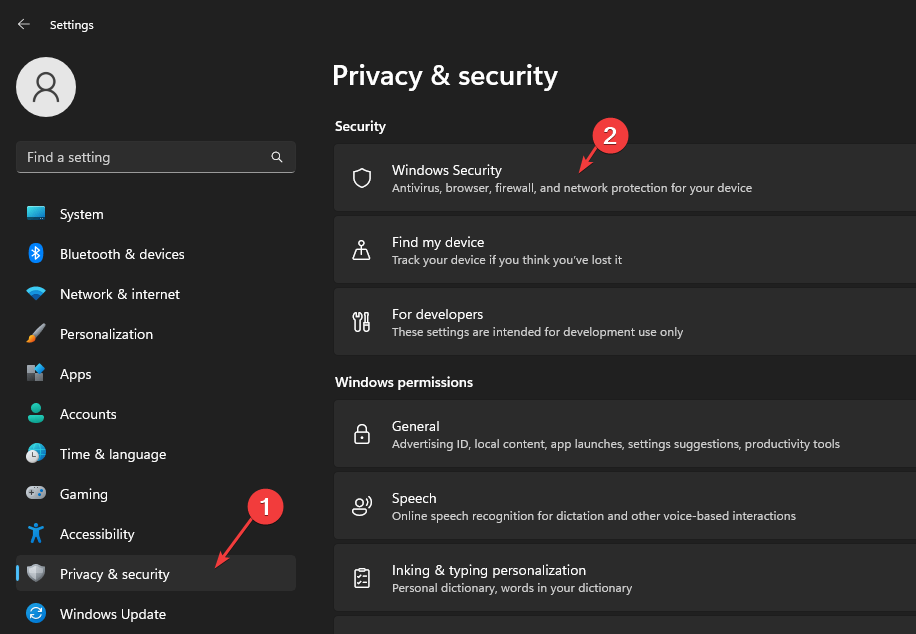Click the Network wifi icon
916x634 pixels.
click(x=36, y=293)
